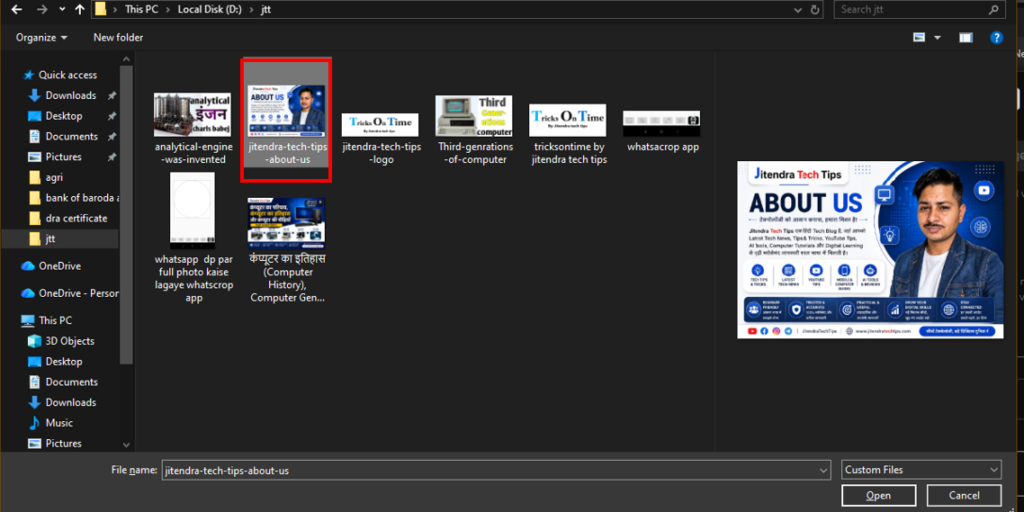
Task: Open pinned Pictures under Quick access
Action: point(63,157)
